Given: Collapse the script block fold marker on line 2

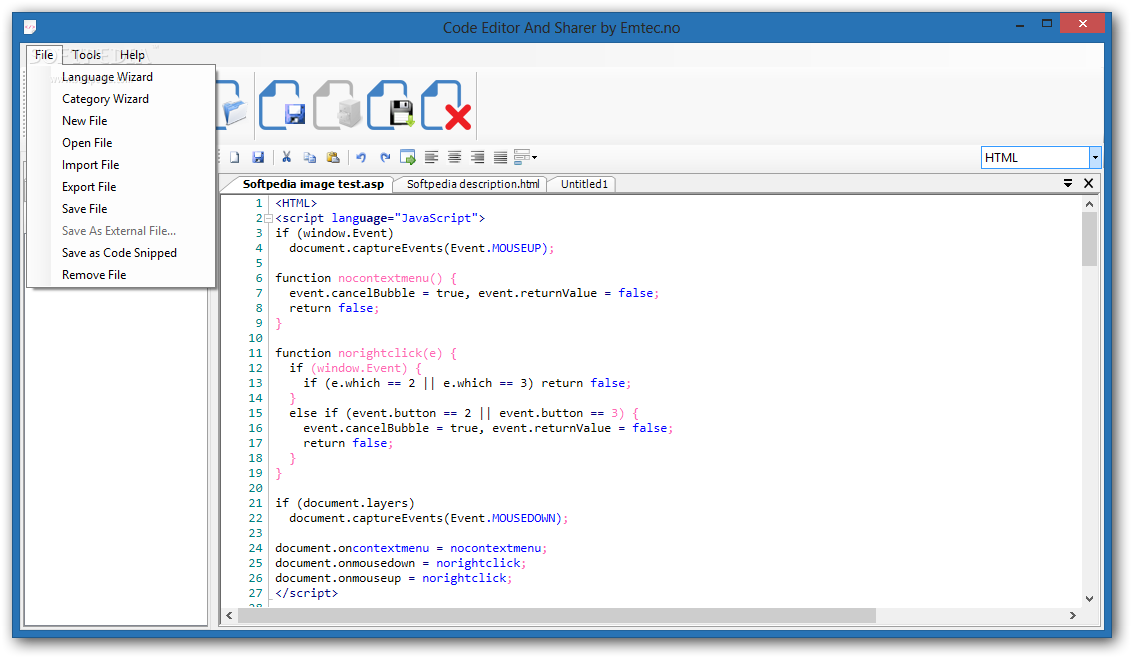Looking at the screenshot, I should [x=269, y=218].
